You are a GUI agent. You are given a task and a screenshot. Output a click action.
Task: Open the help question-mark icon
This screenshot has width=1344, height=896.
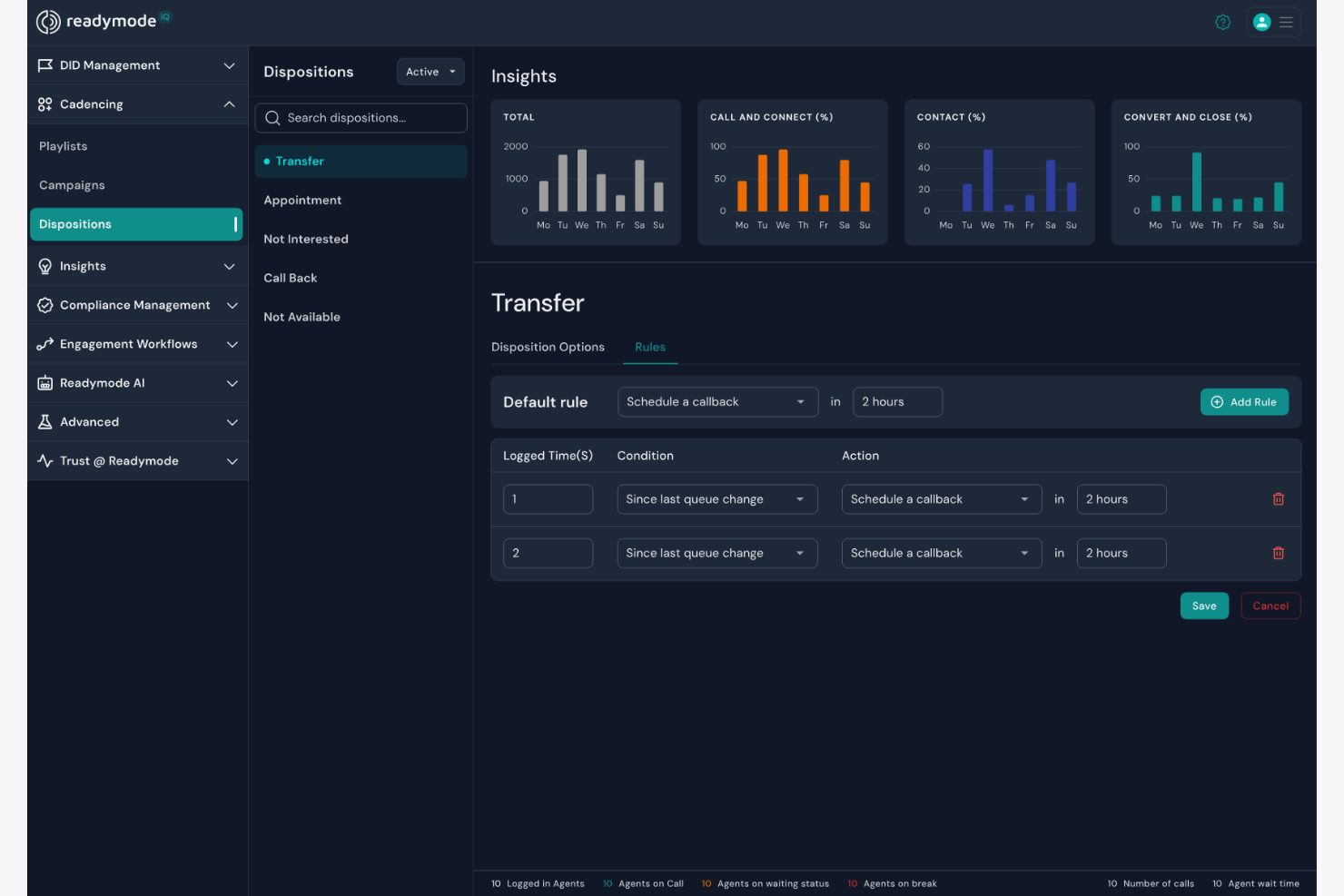(x=1223, y=23)
